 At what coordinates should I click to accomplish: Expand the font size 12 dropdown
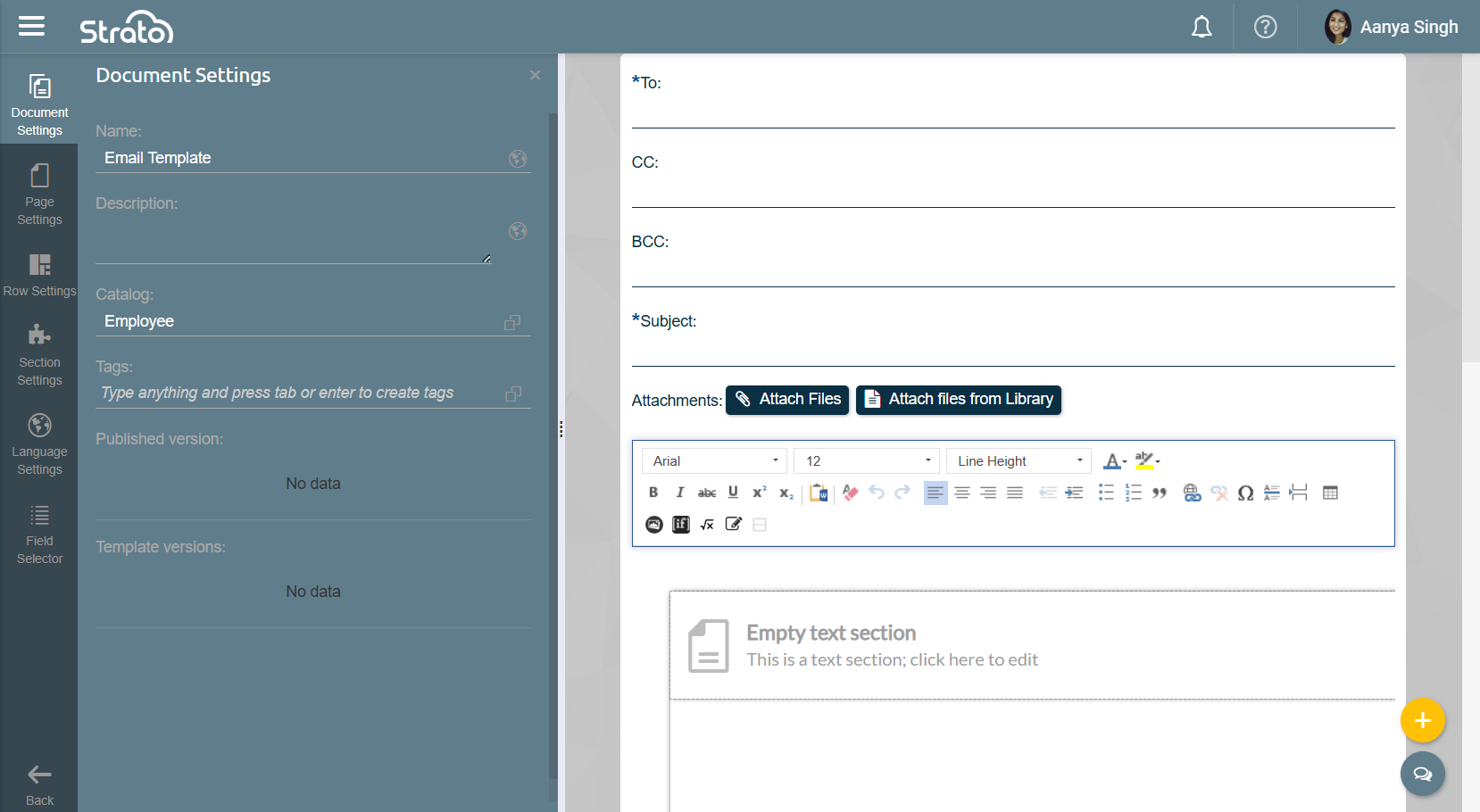coord(866,461)
